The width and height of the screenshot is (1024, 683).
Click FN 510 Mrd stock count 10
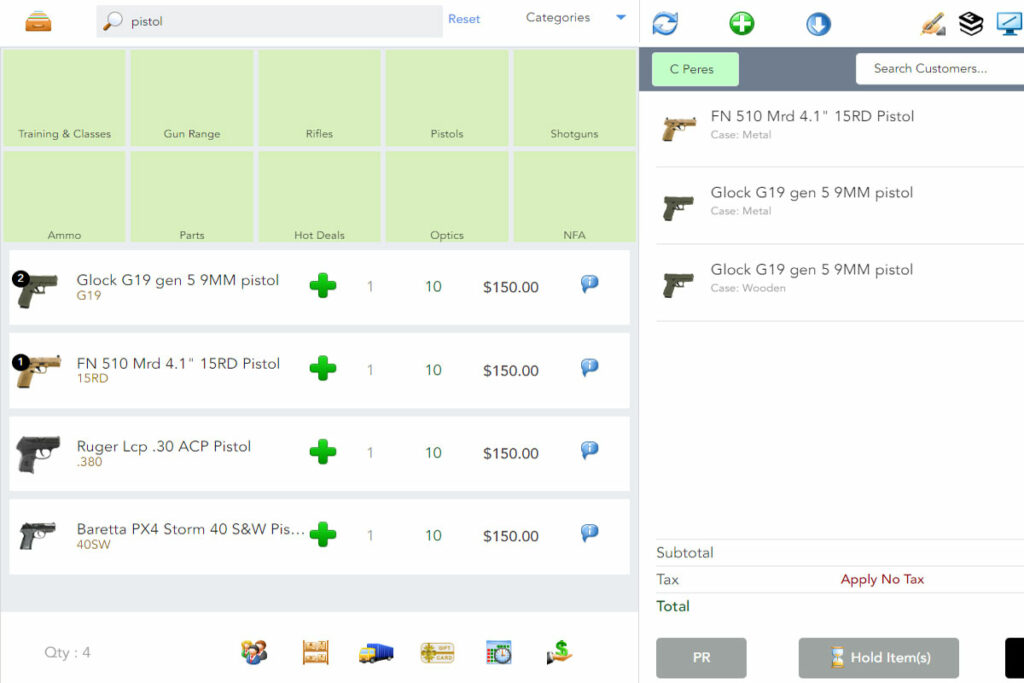point(433,370)
